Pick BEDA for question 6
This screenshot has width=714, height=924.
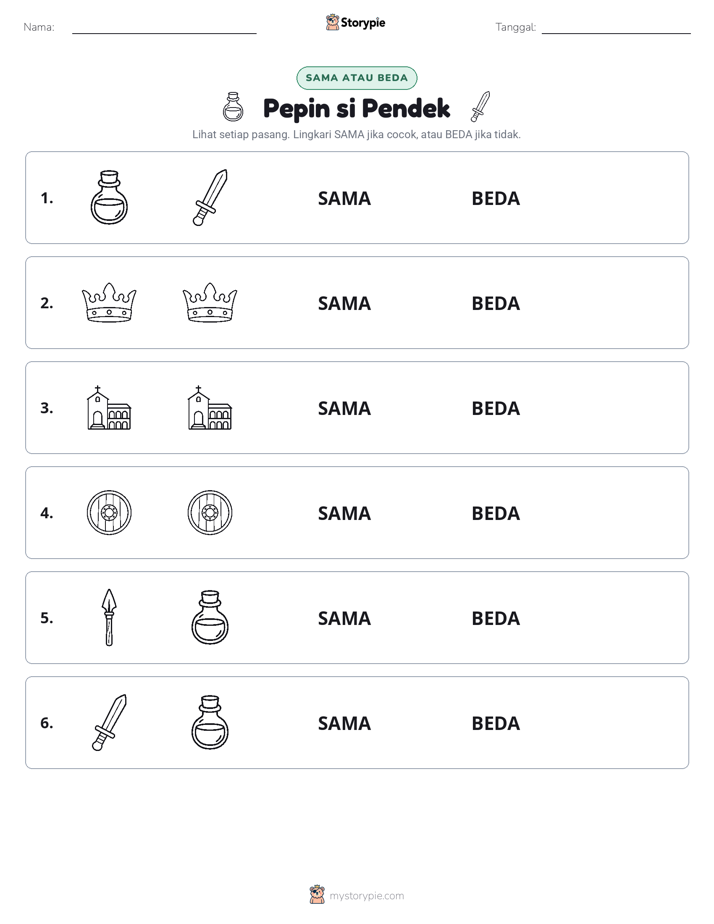click(x=495, y=723)
